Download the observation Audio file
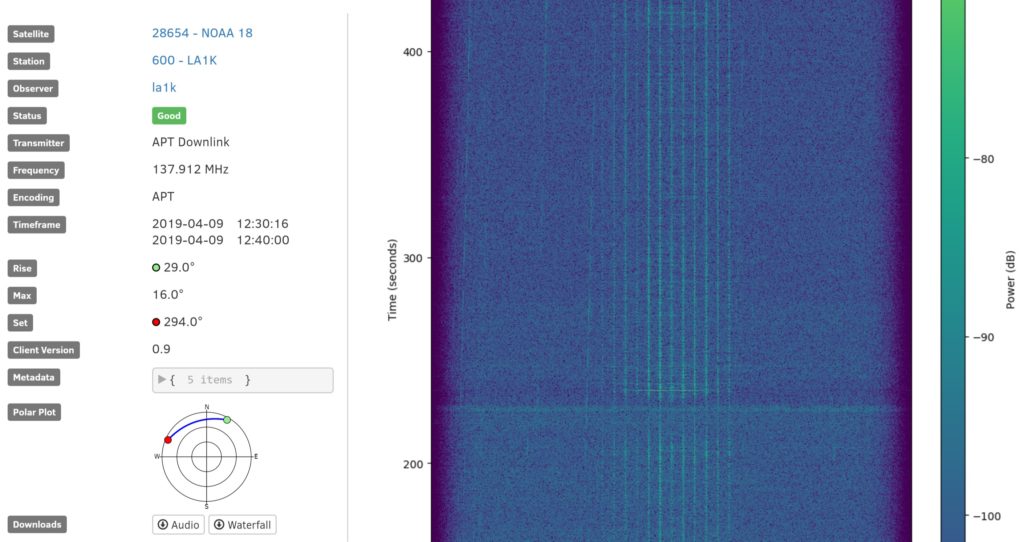Screen dimensions: 1024x542 coord(178,525)
